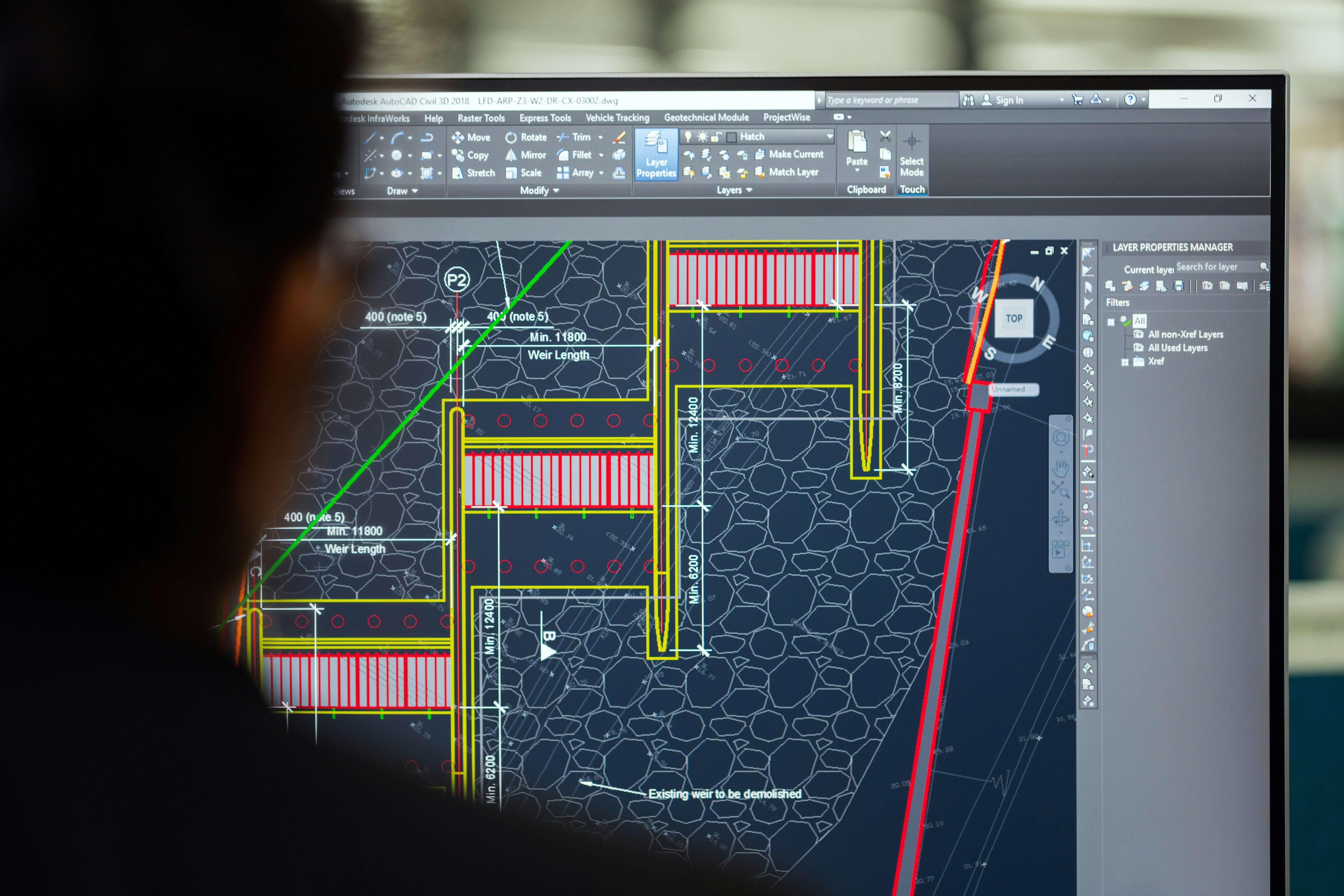Open the Raster Tools menu tab
The width and height of the screenshot is (1344, 896).
click(x=476, y=119)
